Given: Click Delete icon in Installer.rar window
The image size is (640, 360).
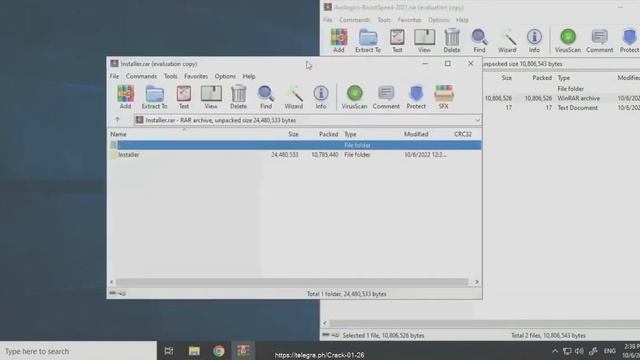Looking at the screenshot, I should click(x=238, y=97).
